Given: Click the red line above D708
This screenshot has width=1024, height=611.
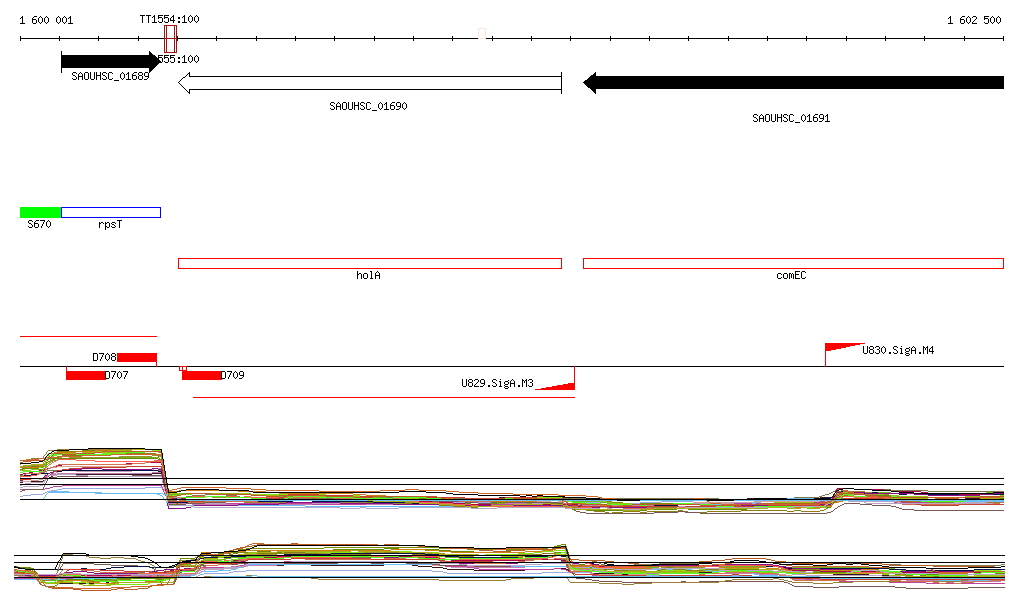Looking at the screenshot, I should click(89, 336).
